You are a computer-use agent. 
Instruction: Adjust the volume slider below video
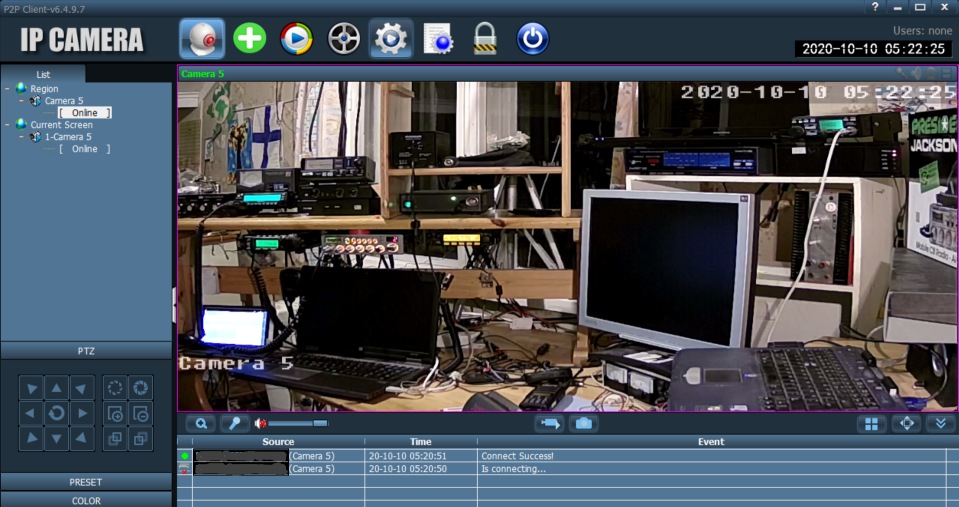[298, 423]
